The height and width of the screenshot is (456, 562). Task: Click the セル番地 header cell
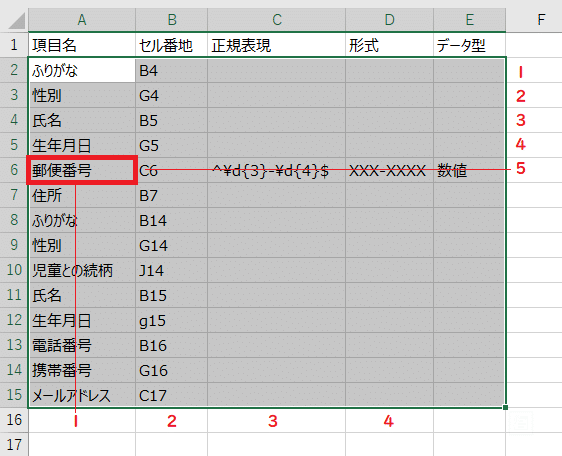coord(172,45)
